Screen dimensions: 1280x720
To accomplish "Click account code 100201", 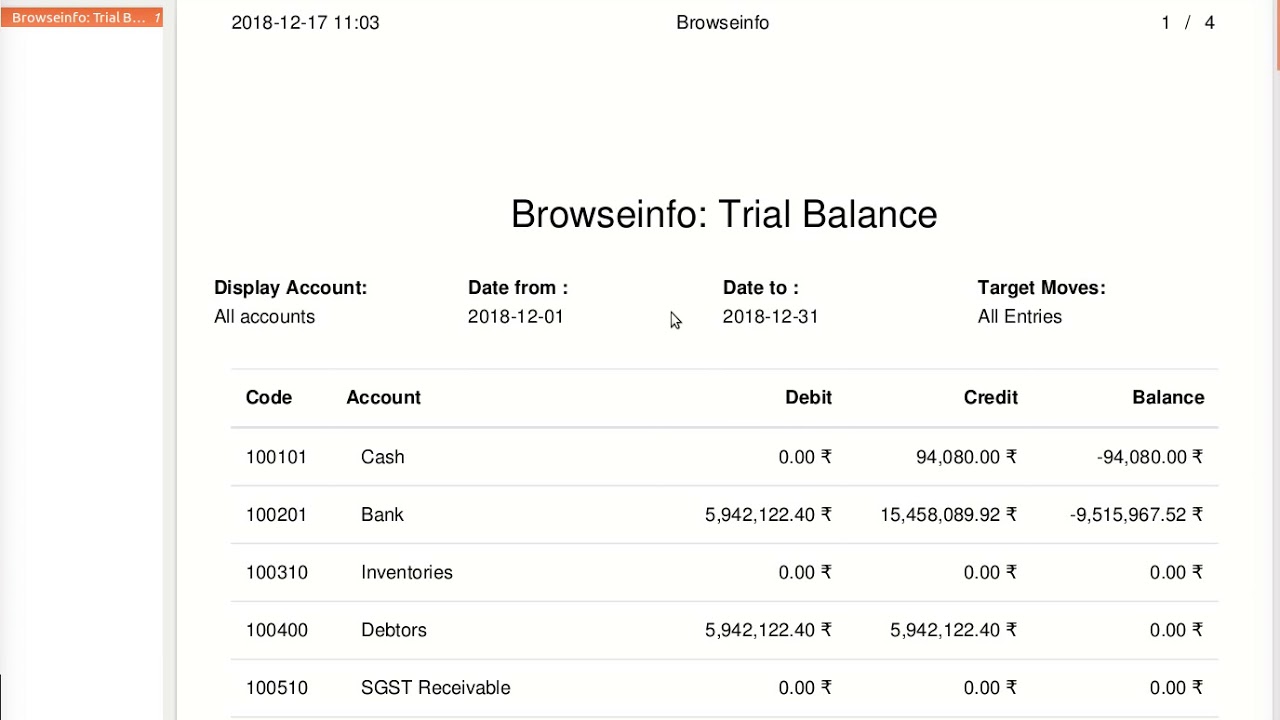I will click(x=277, y=515).
